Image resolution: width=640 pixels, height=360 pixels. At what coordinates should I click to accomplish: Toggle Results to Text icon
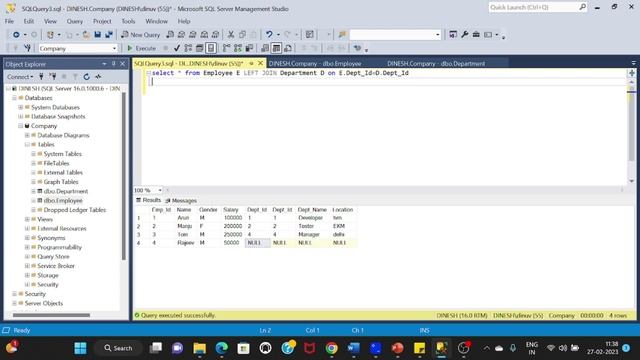(x=265, y=48)
